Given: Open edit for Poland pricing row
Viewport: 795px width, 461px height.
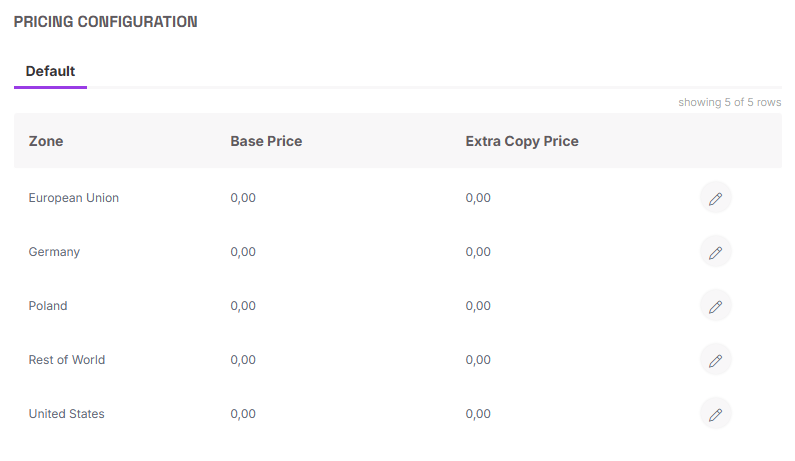Looking at the screenshot, I should [715, 306].
